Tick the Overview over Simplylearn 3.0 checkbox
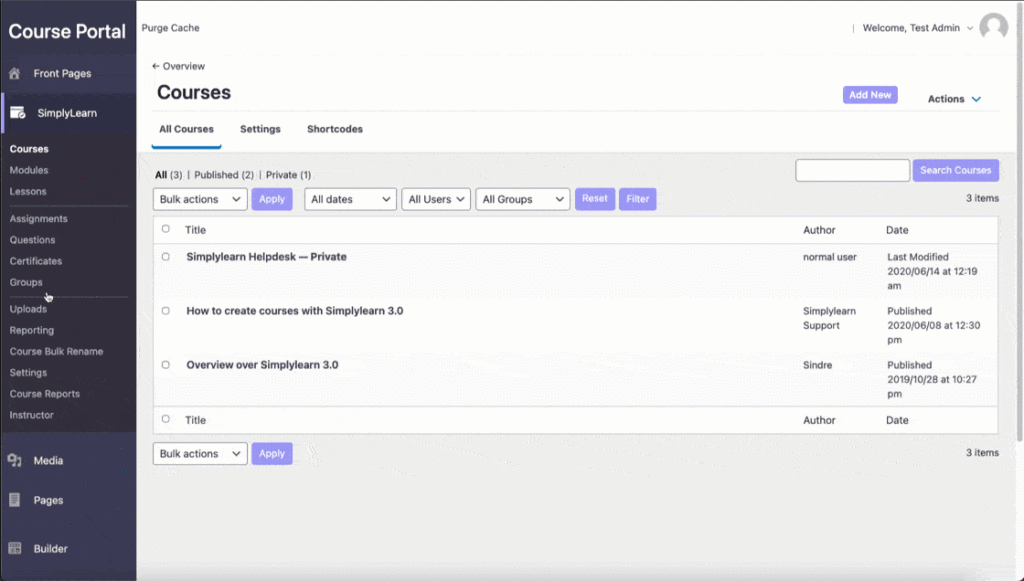Image resolution: width=1024 pixels, height=581 pixels. coord(166,365)
